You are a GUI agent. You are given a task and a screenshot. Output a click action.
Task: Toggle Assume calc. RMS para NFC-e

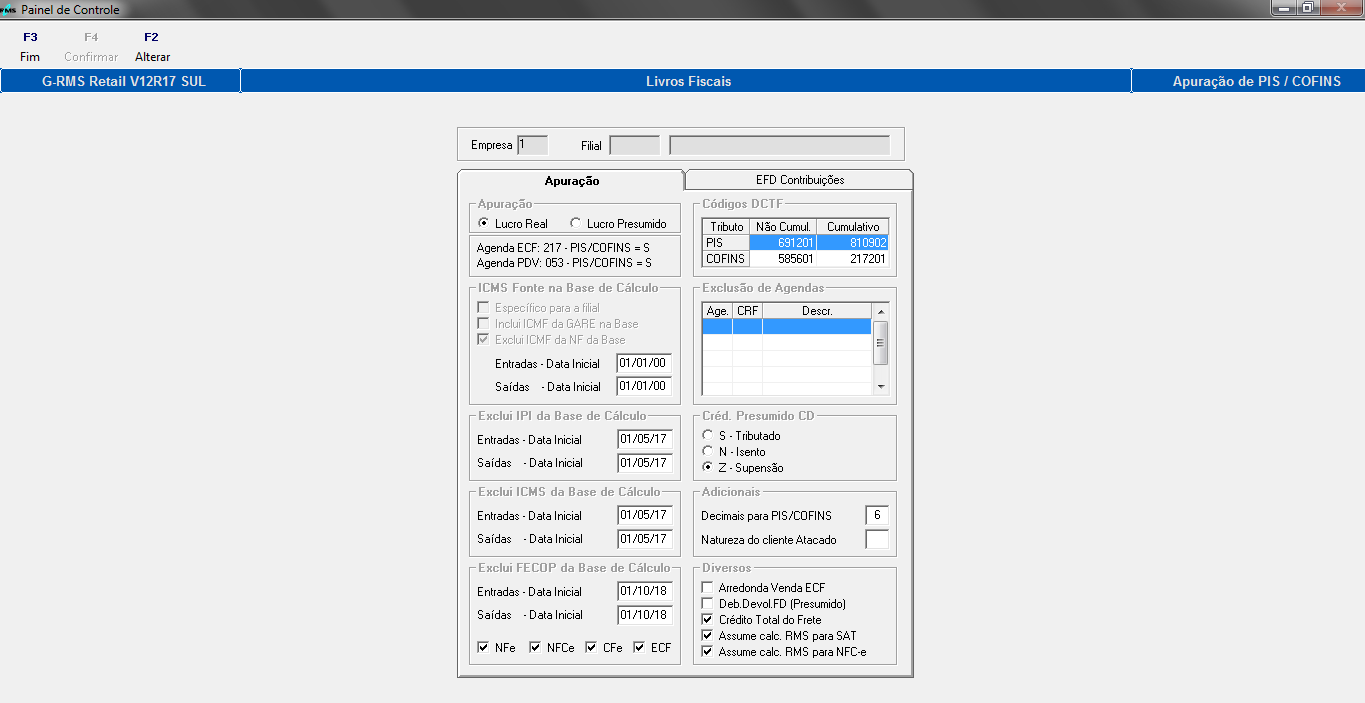[x=708, y=652]
